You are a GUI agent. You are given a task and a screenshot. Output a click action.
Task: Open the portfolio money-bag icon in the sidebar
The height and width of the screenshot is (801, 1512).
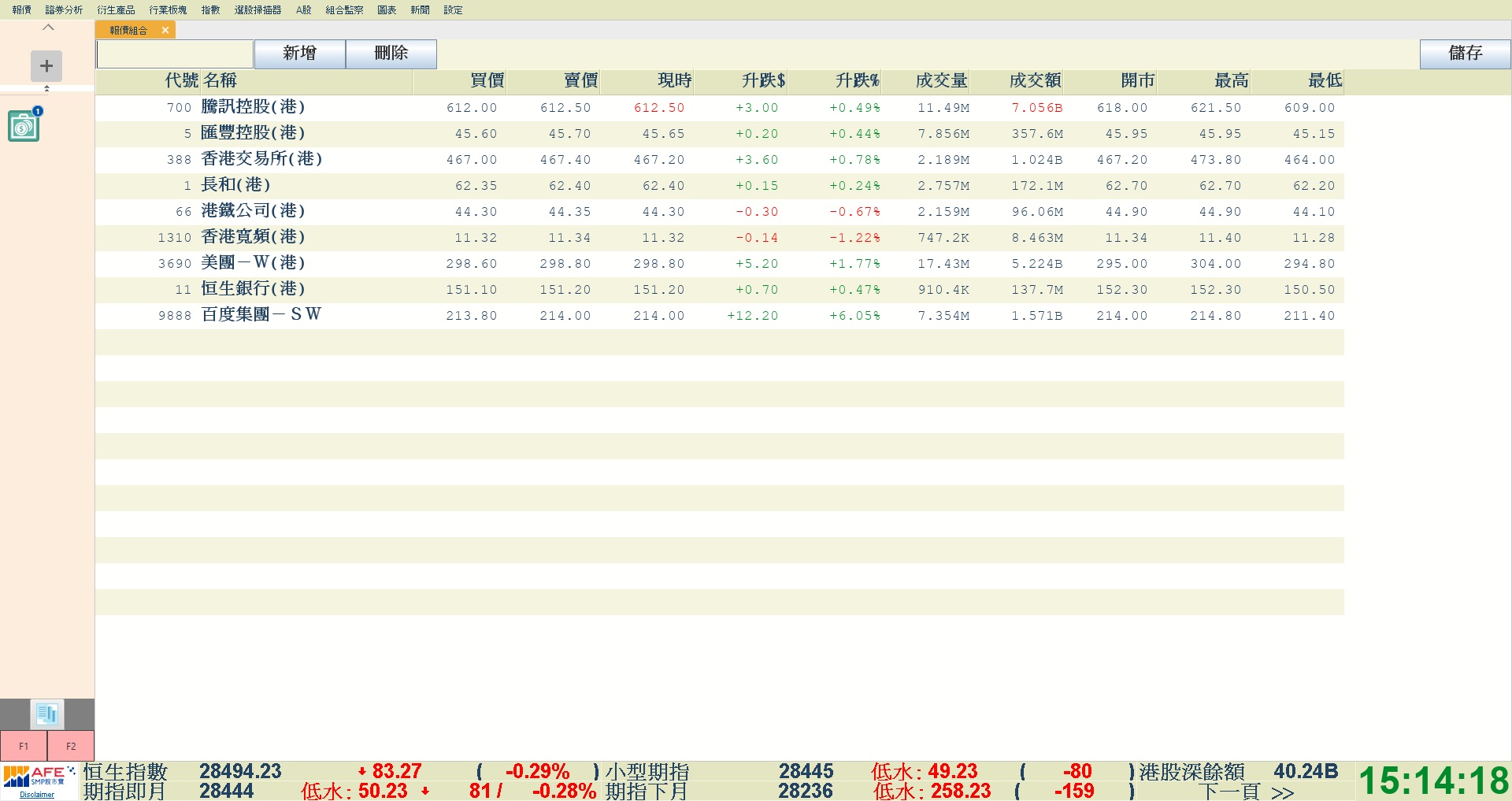point(24,125)
